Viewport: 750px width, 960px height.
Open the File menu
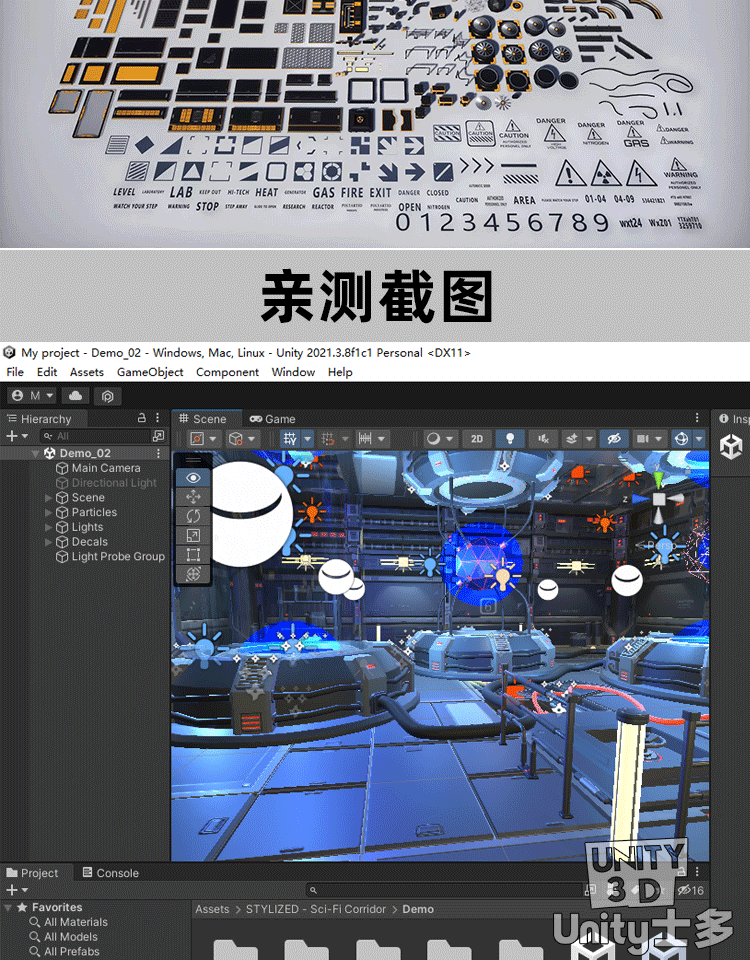15,372
